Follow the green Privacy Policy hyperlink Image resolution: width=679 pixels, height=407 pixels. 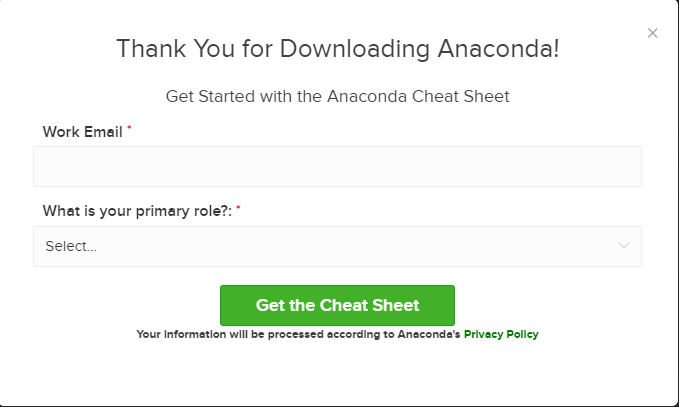coord(501,334)
